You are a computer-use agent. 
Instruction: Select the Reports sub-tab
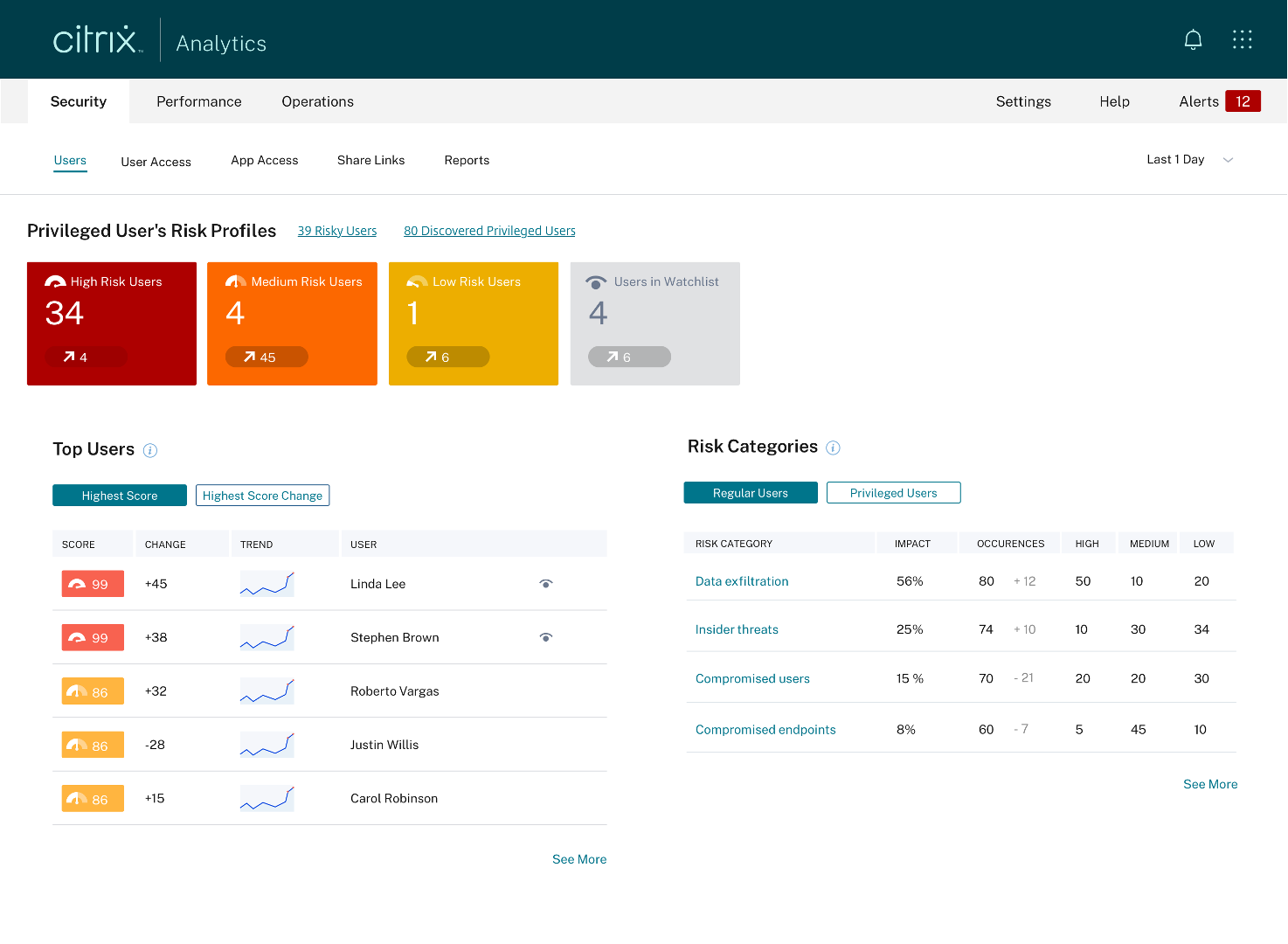tap(467, 160)
